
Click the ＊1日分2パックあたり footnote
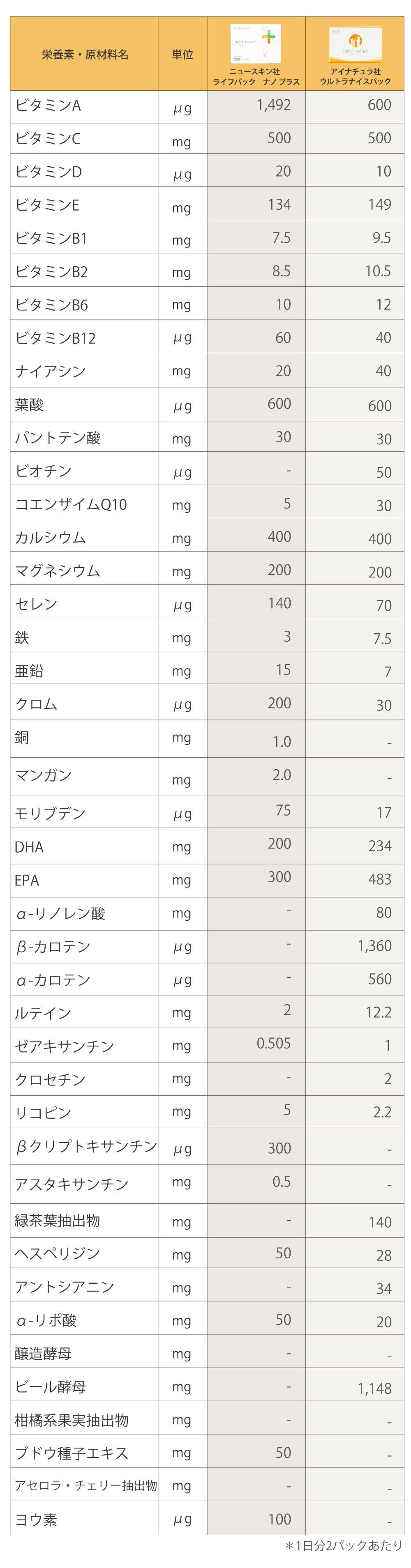(344, 1545)
